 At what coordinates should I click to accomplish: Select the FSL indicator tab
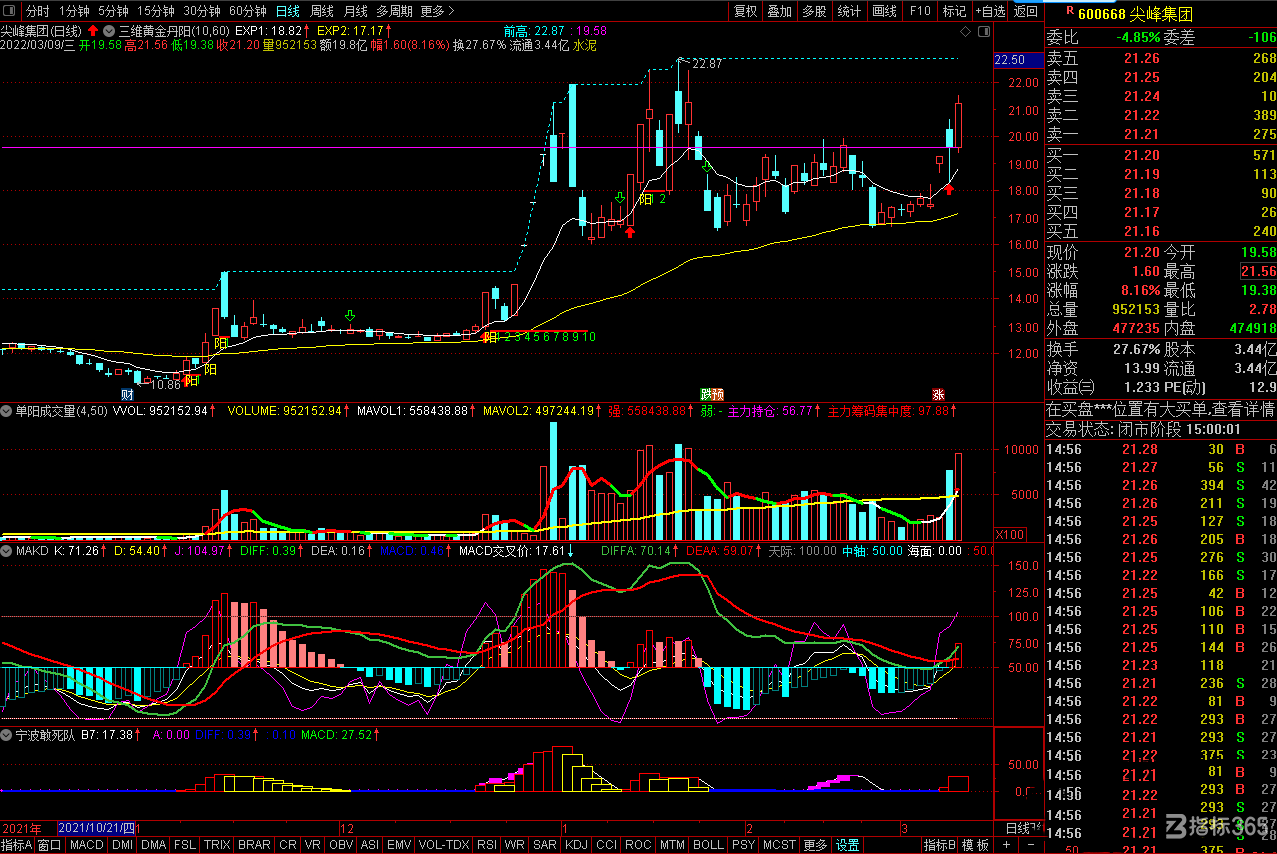pos(185,845)
